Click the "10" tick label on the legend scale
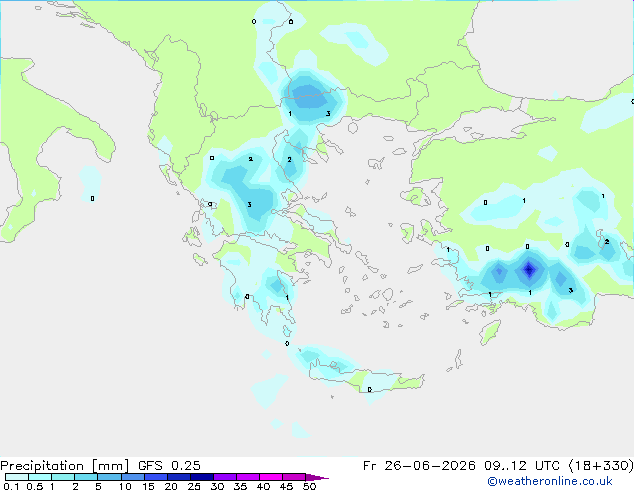 tap(125, 486)
